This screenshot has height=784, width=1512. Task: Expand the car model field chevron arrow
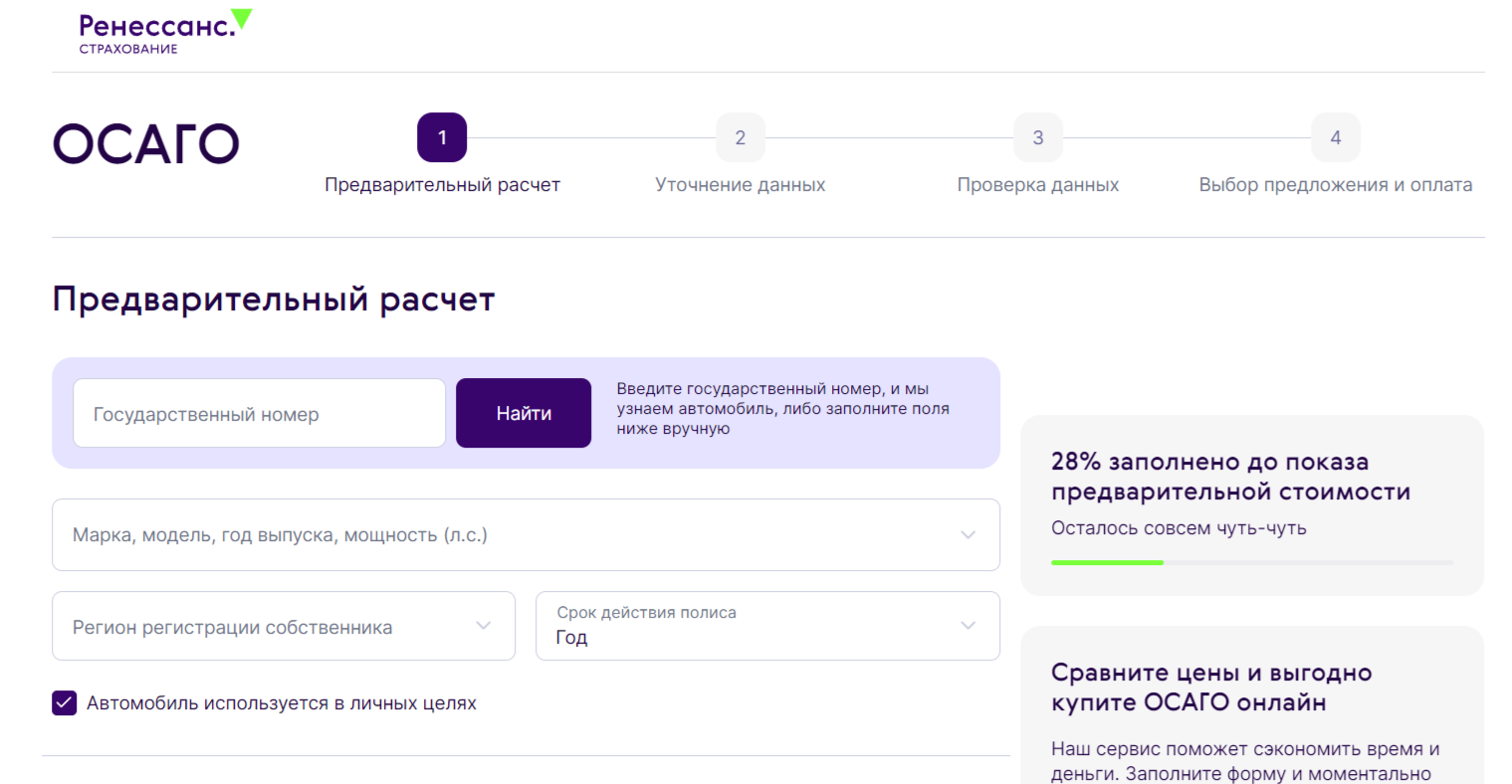coord(968,535)
